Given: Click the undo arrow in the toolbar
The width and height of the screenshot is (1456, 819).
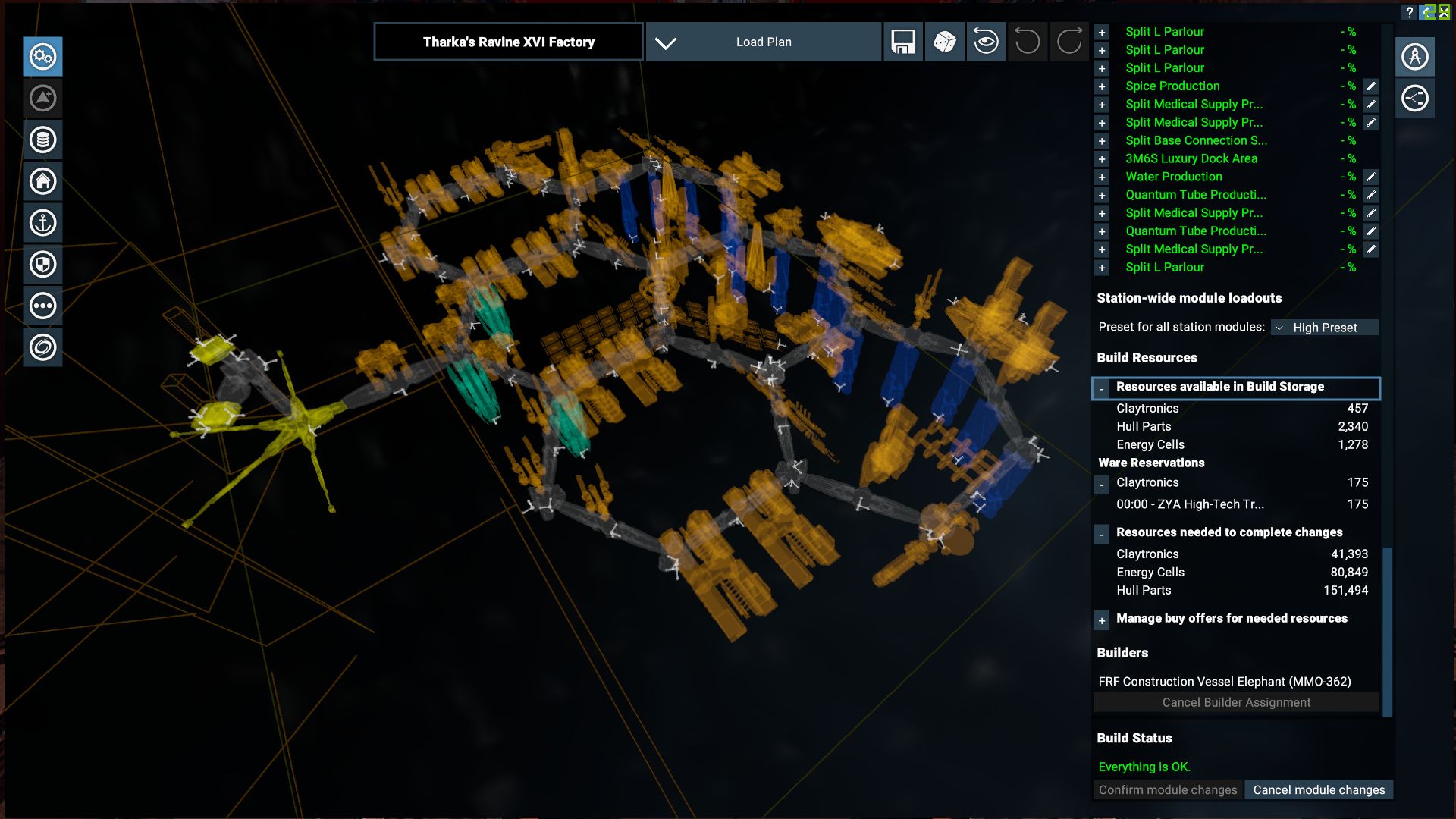Looking at the screenshot, I should tap(1027, 42).
